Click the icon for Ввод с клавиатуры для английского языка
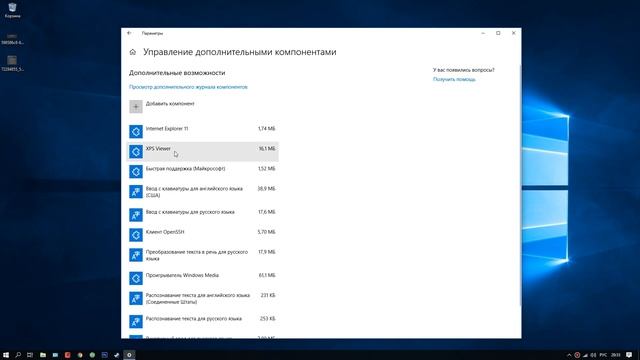Screen dimensions: 640x360 click(136, 191)
